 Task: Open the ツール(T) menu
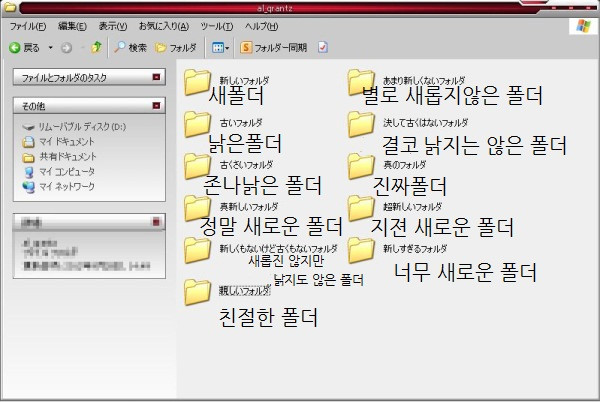coord(217,26)
